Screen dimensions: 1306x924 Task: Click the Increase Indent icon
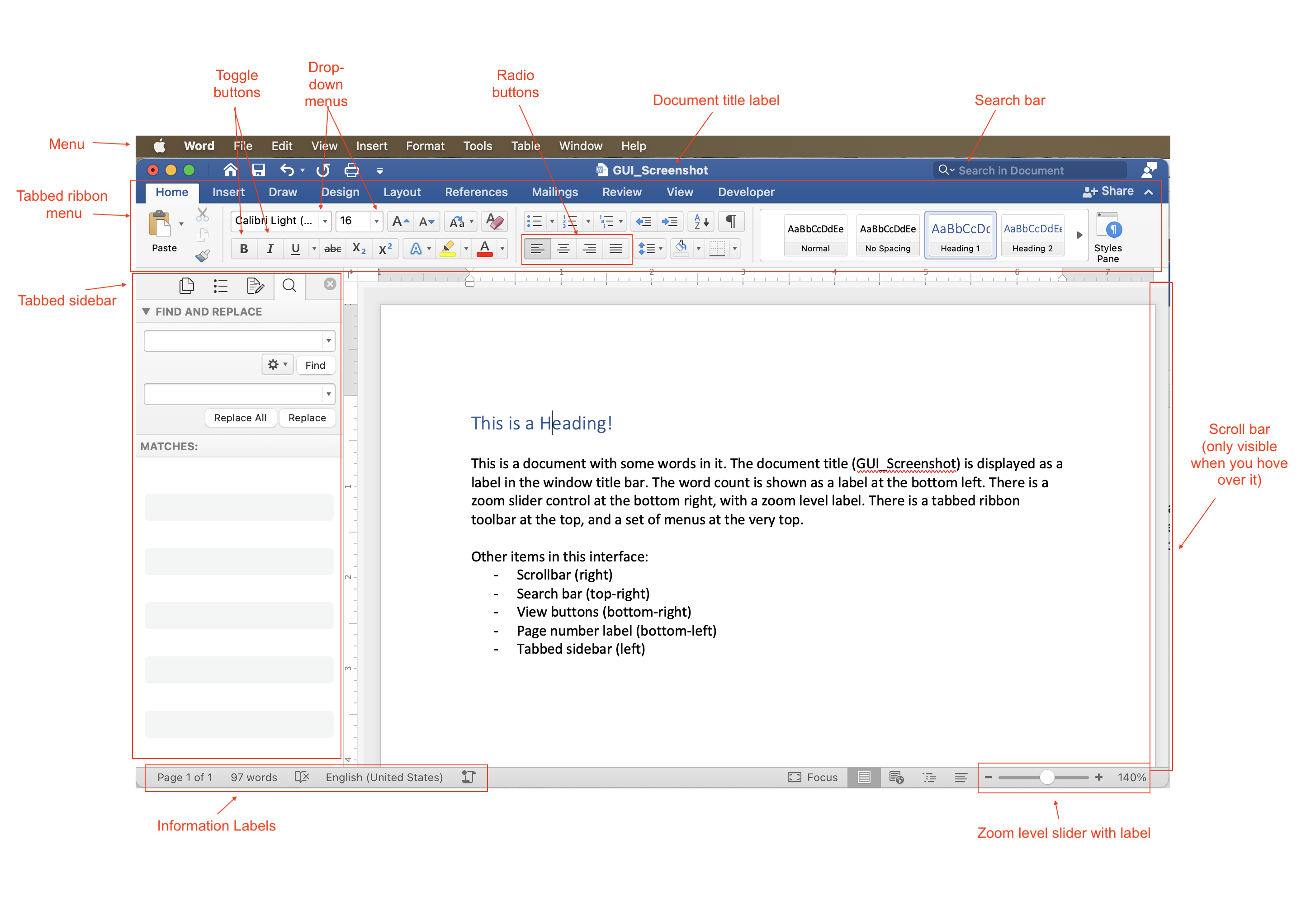click(x=670, y=222)
